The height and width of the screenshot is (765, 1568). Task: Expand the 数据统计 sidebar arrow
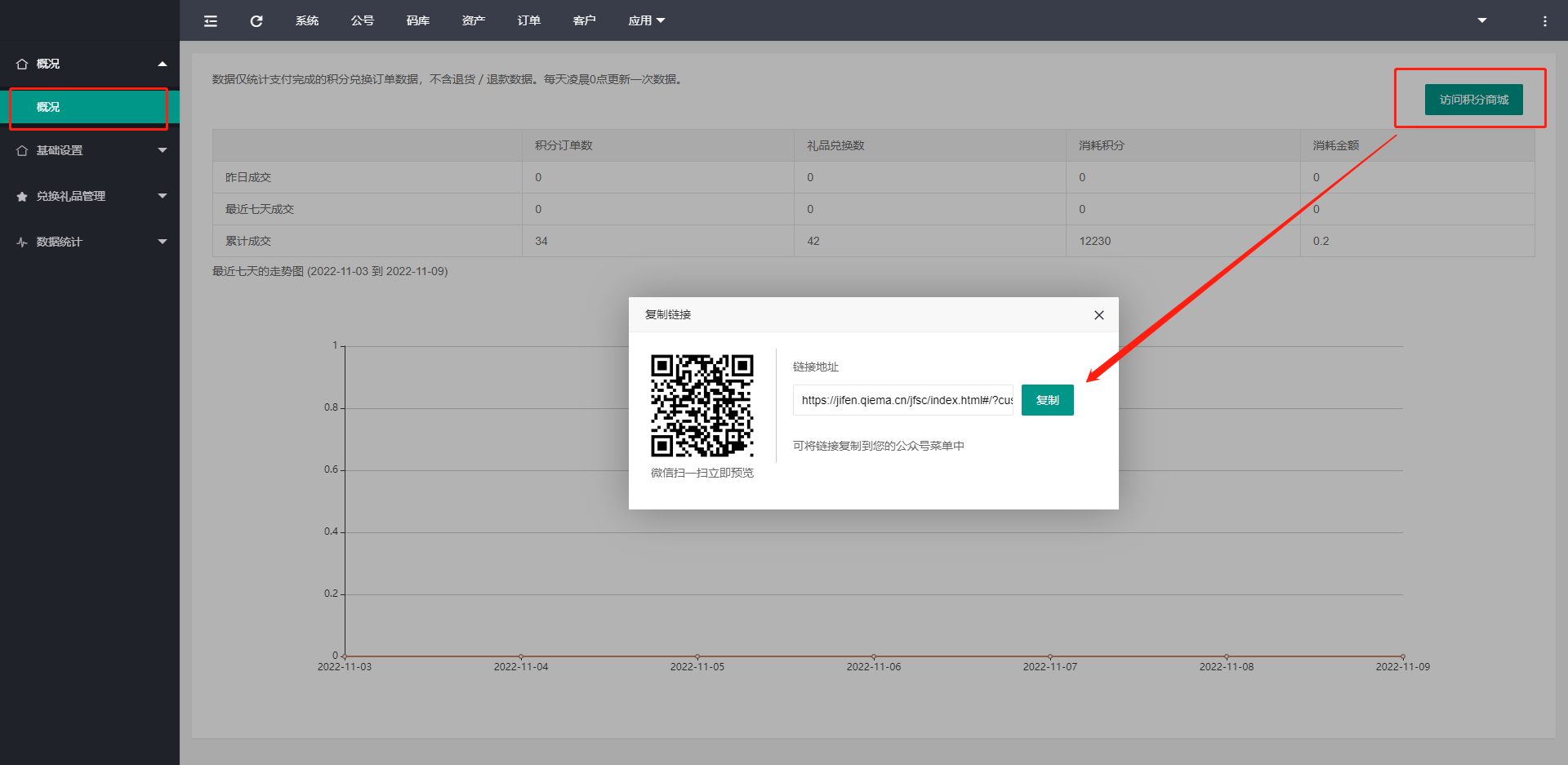pyautogui.click(x=163, y=242)
